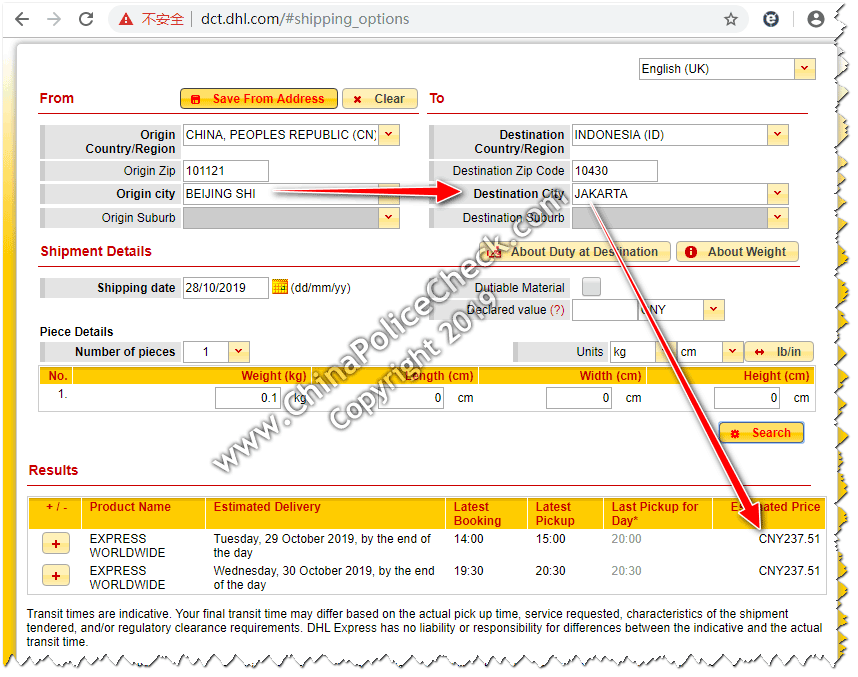Image resolution: width=858 pixels, height=677 pixels.
Task: Focus the Origin city field
Action: 281,194
